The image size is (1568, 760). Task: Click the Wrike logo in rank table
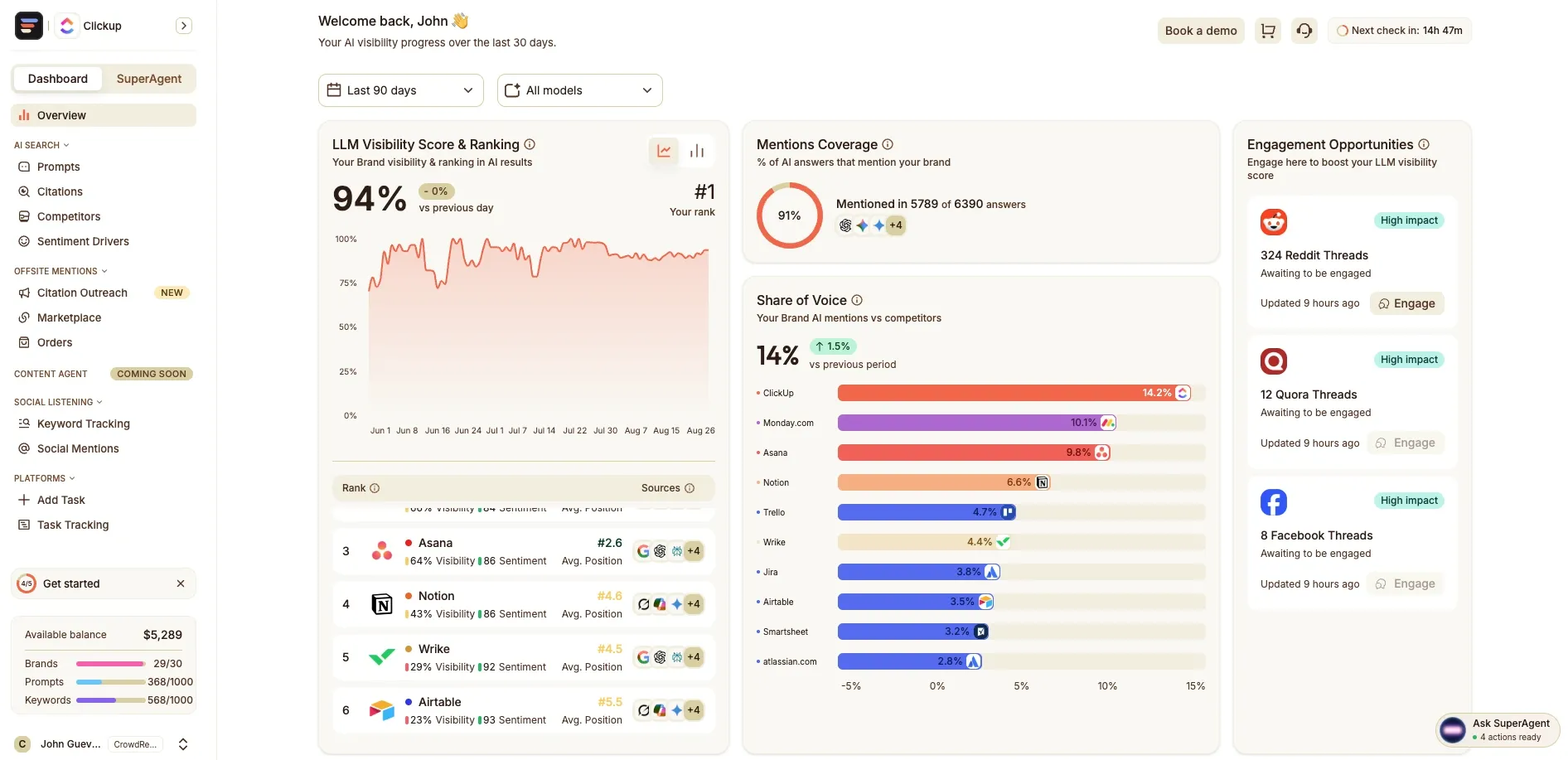tap(382, 657)
